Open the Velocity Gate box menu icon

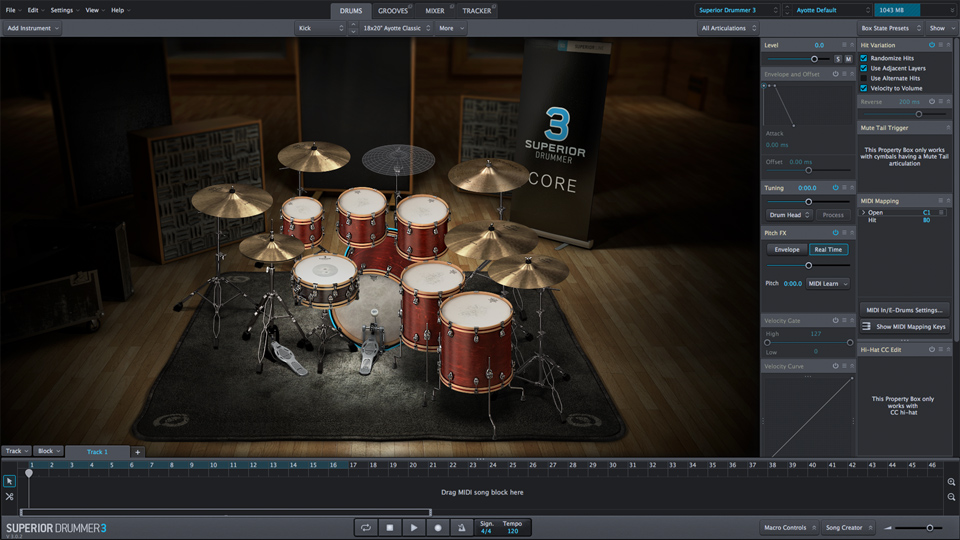(844, 320)
